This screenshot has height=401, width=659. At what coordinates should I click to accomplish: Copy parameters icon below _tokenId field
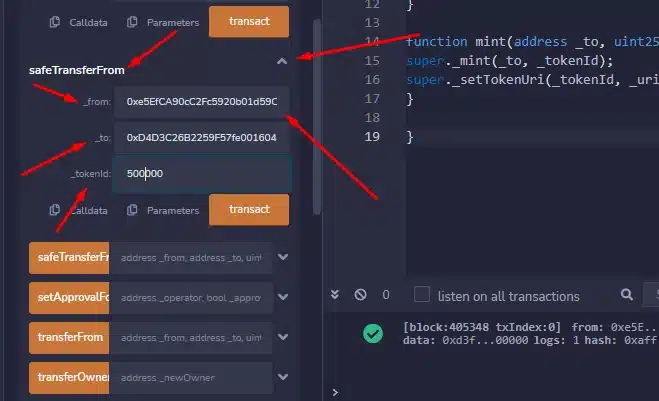click(132, 210)
